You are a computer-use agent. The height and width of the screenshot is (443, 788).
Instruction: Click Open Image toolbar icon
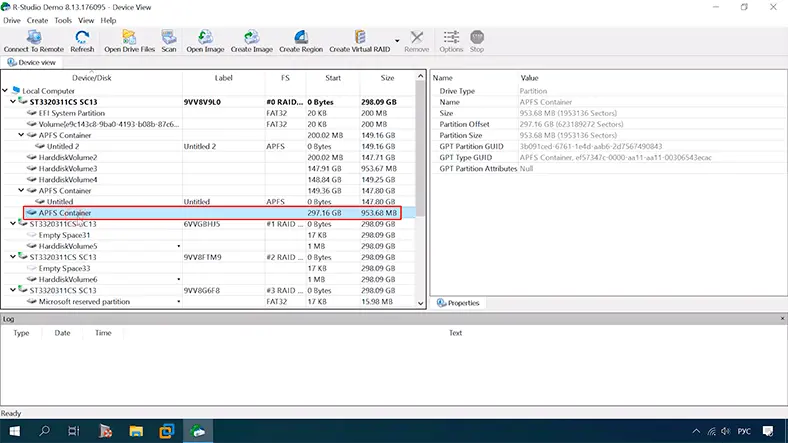click(205, 41)
